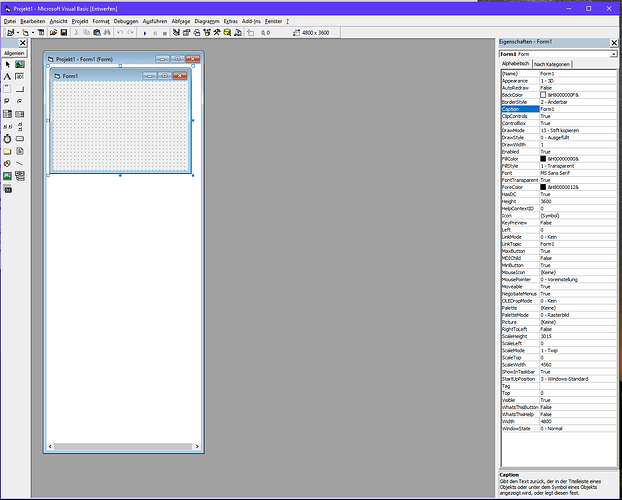Click right arrow of form window scrollbar
The image size is (622, 500).
click(197, 446)
